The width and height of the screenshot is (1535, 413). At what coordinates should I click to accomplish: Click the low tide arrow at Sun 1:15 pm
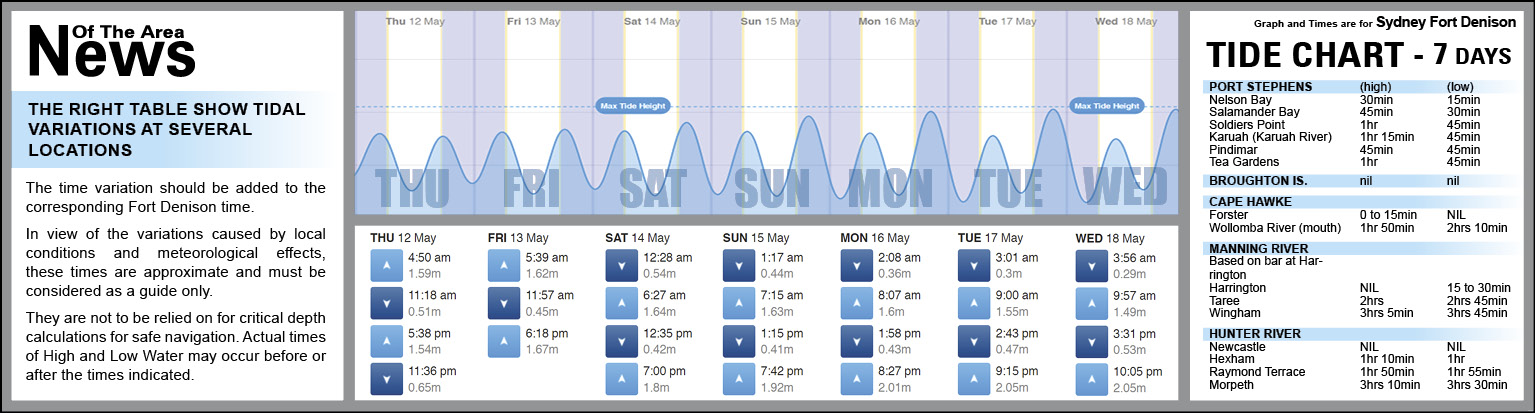pos(739,341)
